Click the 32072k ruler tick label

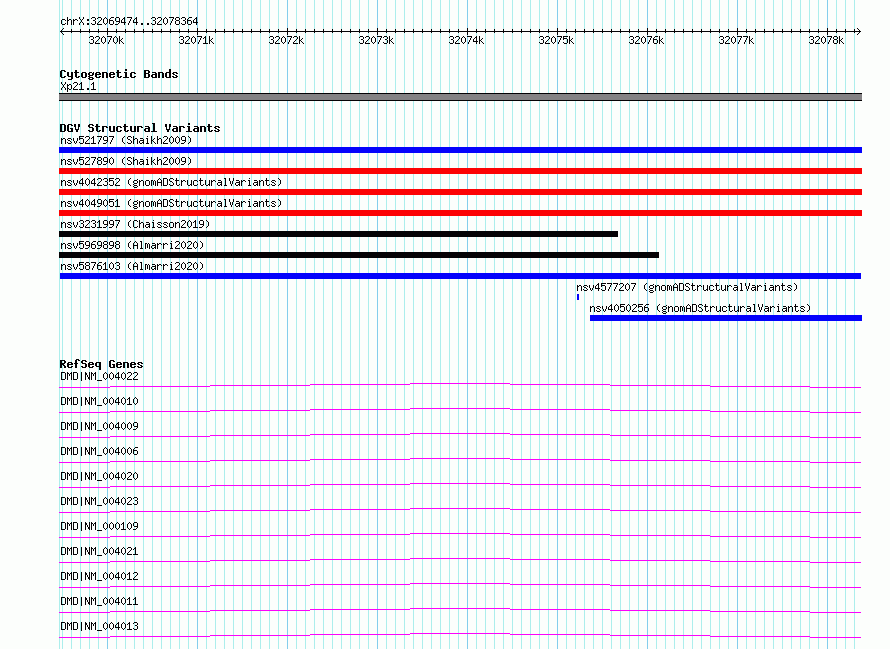point(286,40)
